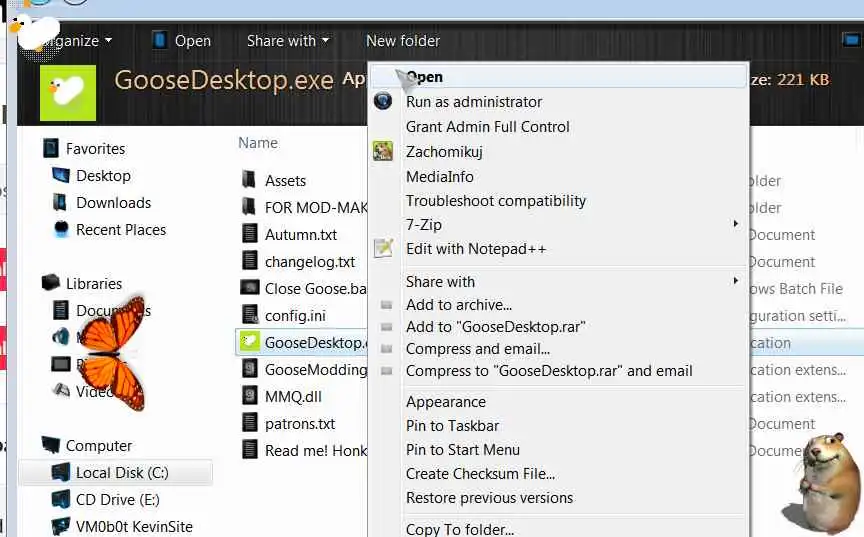Image resolution: width=864 pixels, height=537 pixels.
Task: Click the Assets folder icon
Action: tap(249, 180)
